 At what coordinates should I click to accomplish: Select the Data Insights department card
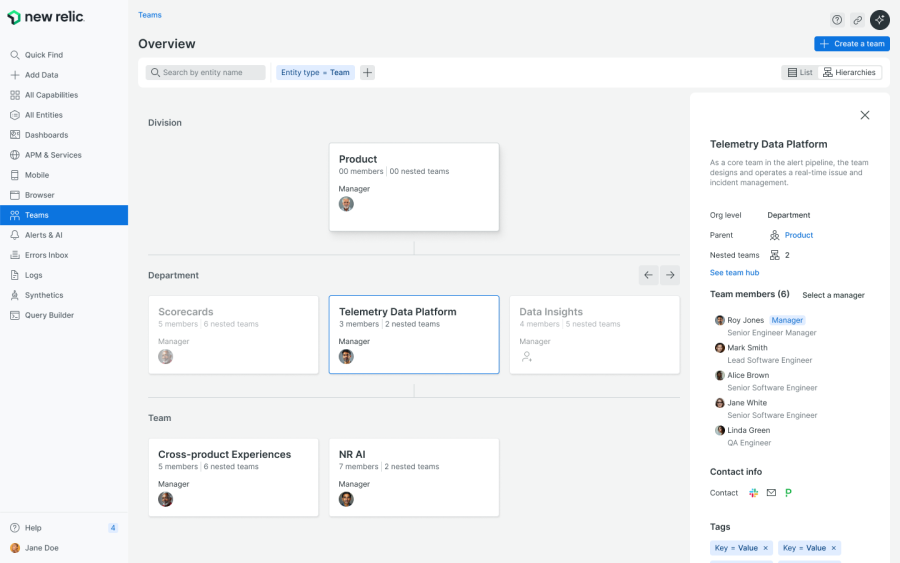(x=595, y=335)
